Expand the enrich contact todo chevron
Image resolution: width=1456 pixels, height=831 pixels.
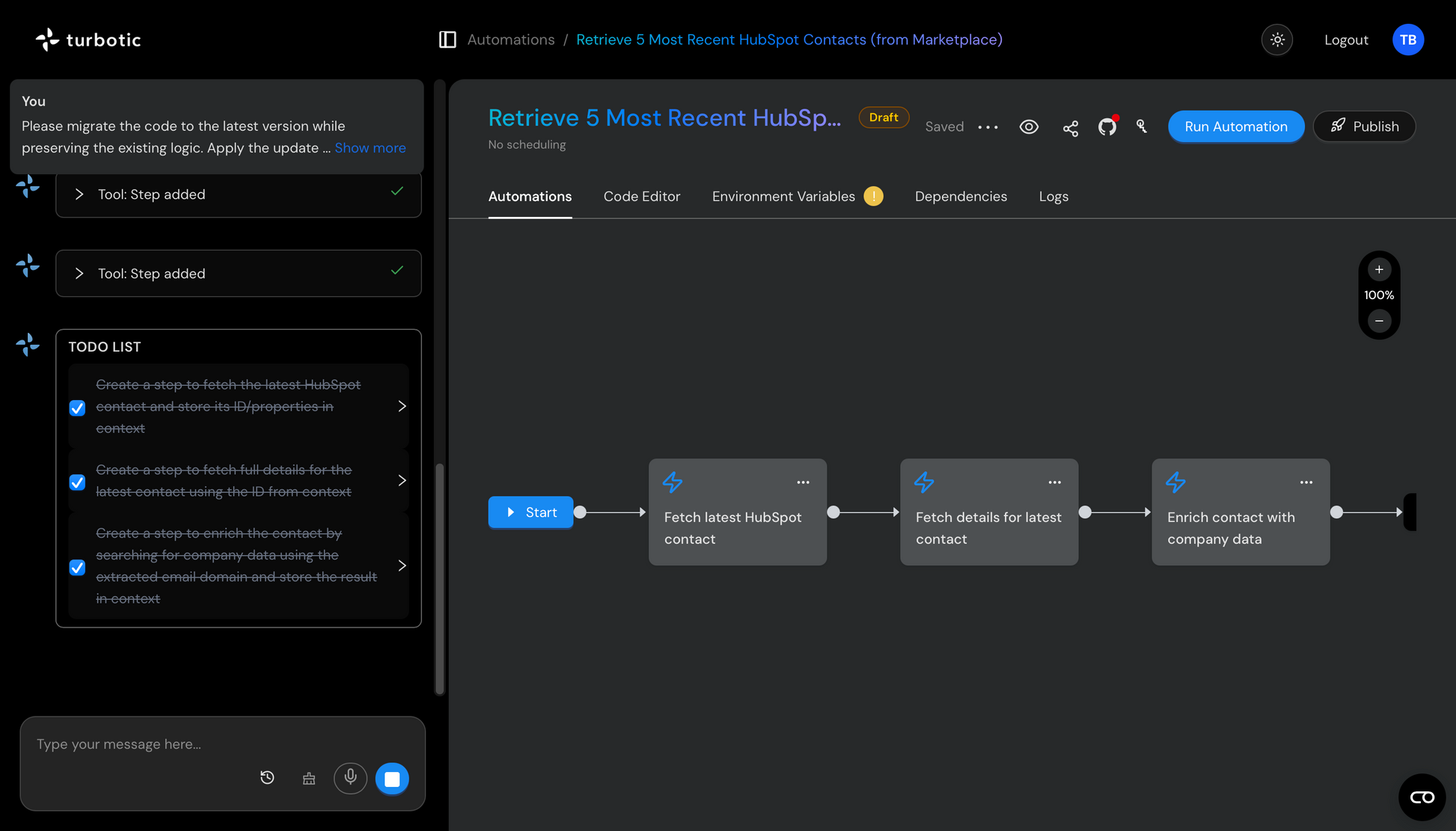[402, 566]
